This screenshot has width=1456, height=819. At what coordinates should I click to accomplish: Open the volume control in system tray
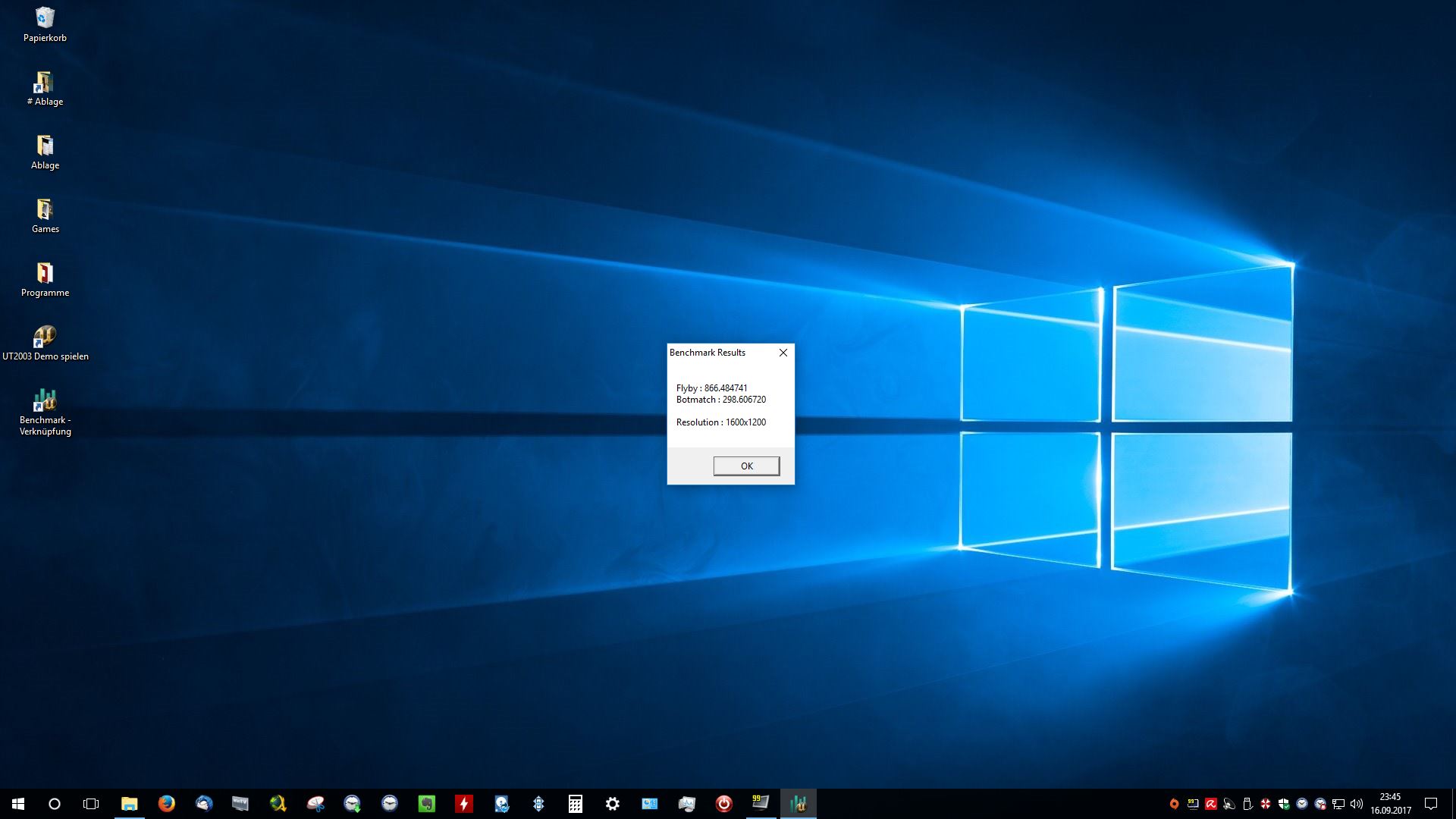tap(1357, 803)
